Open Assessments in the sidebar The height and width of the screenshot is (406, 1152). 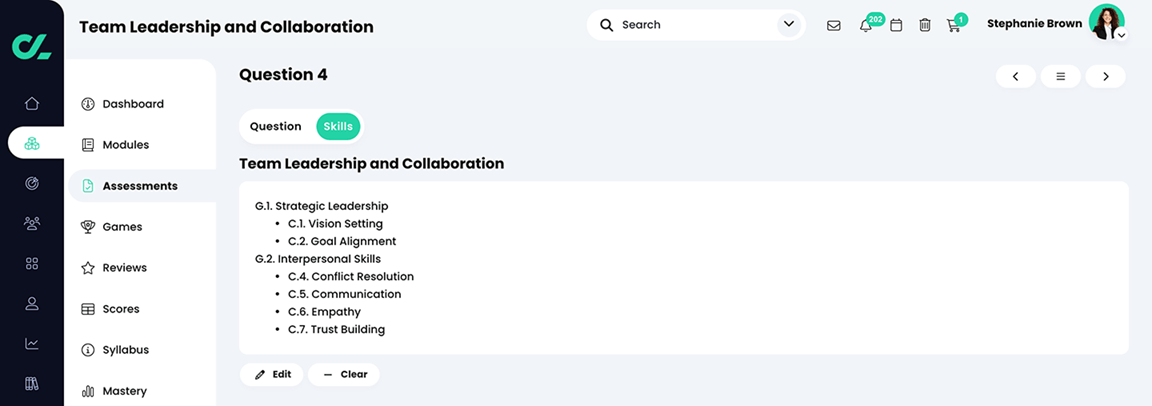click(x=142, y=186)
